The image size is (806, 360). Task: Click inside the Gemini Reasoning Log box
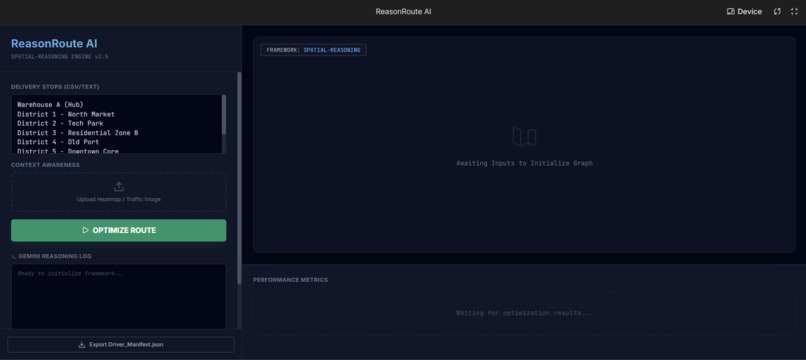(x=118, y=297)
